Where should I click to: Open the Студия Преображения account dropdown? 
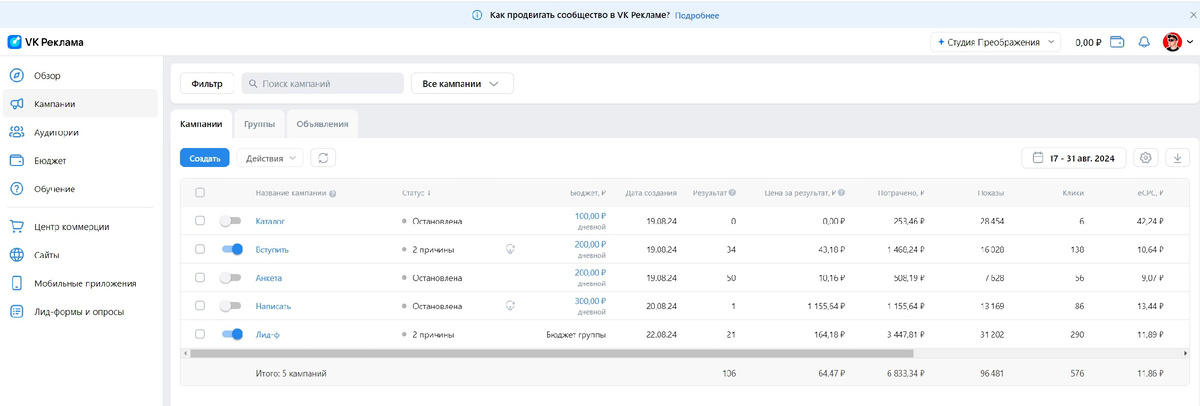click(995, 43)
